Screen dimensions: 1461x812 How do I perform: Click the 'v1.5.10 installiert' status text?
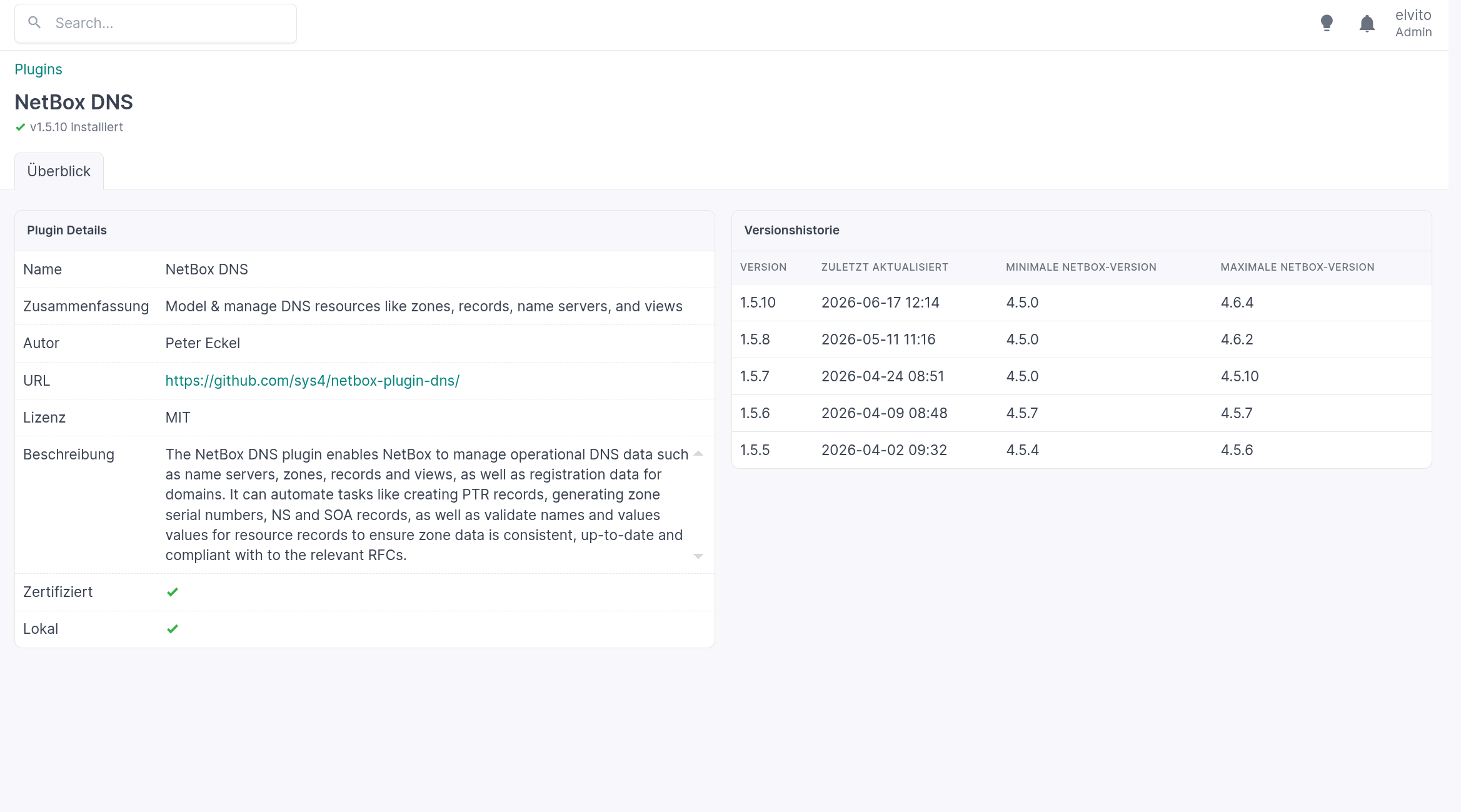point(76,127)
